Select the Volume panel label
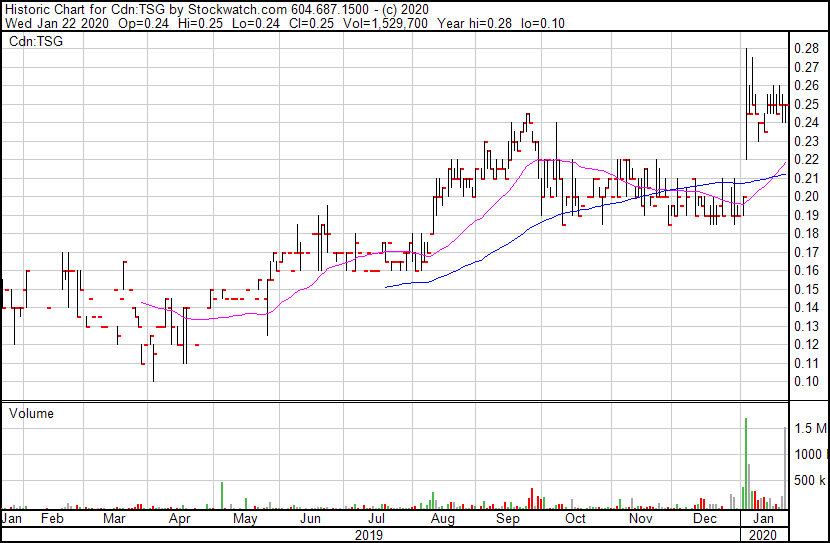The width and height of the screenshot is (830, 543). tap(31, 413)
